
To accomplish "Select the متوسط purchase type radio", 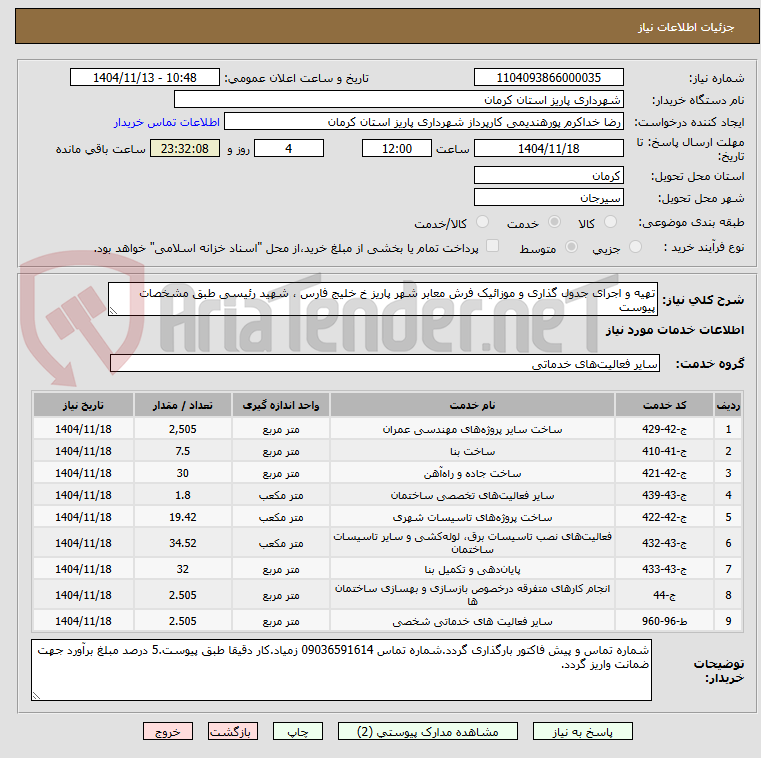I will (572, 247).
